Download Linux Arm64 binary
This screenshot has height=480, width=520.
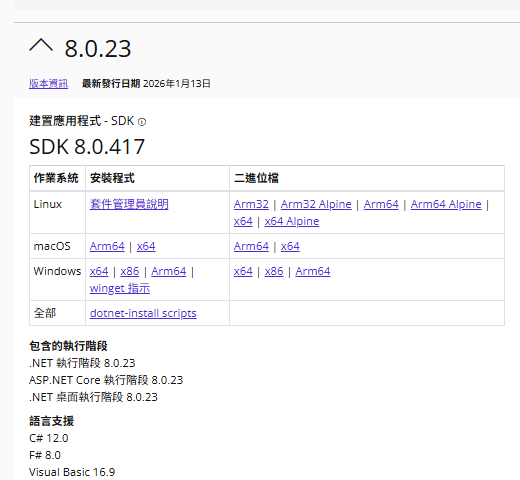(381, 204)
